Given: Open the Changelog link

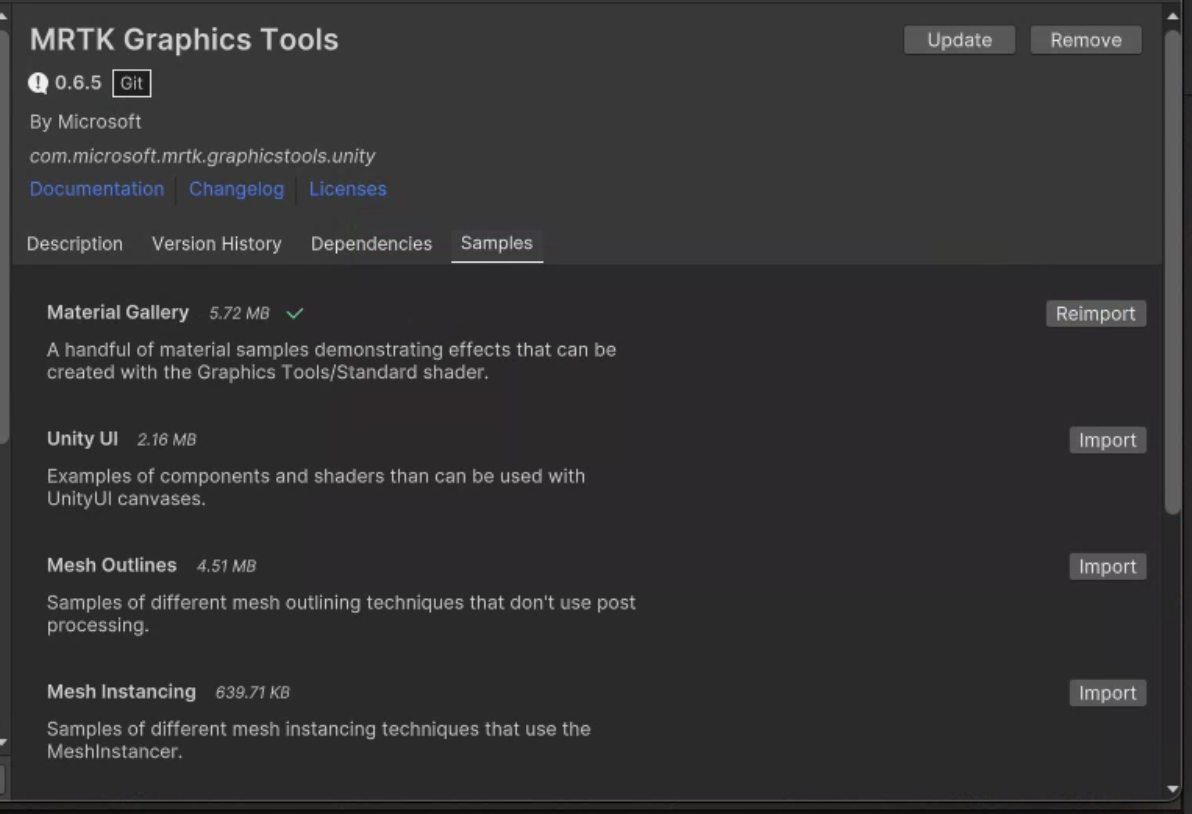Looking at the screenshot, I should pyautogui.click(x=236, y=188).
